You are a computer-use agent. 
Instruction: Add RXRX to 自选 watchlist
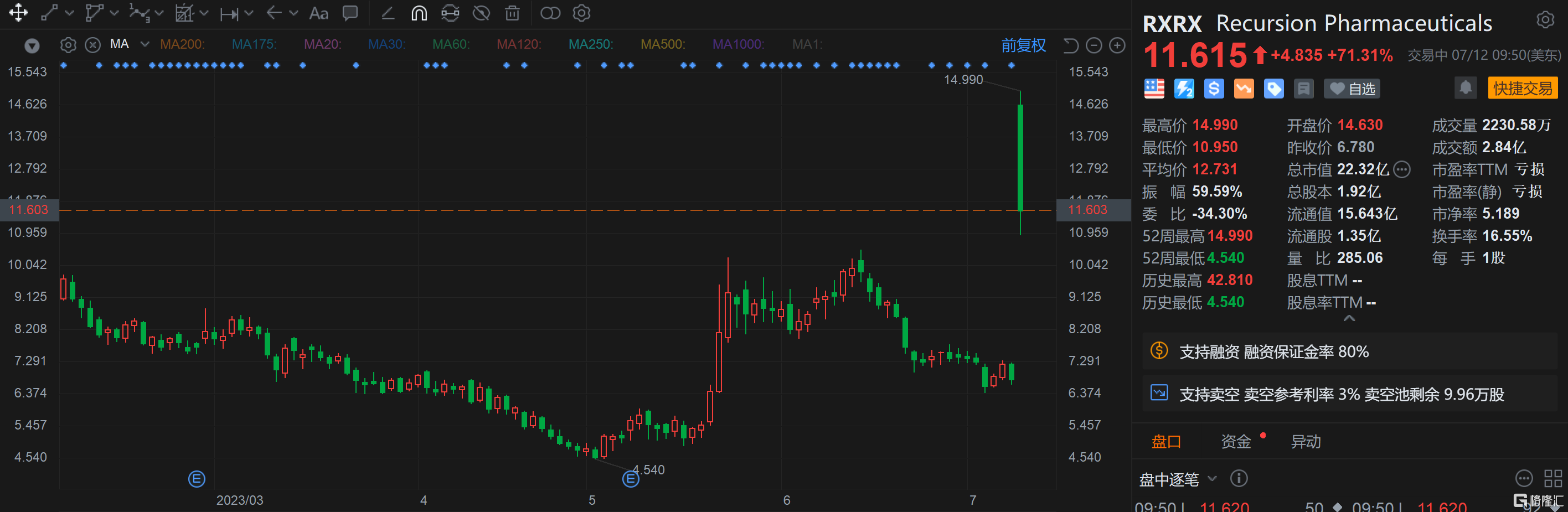pyautogui.click(x=1352, y=89)
